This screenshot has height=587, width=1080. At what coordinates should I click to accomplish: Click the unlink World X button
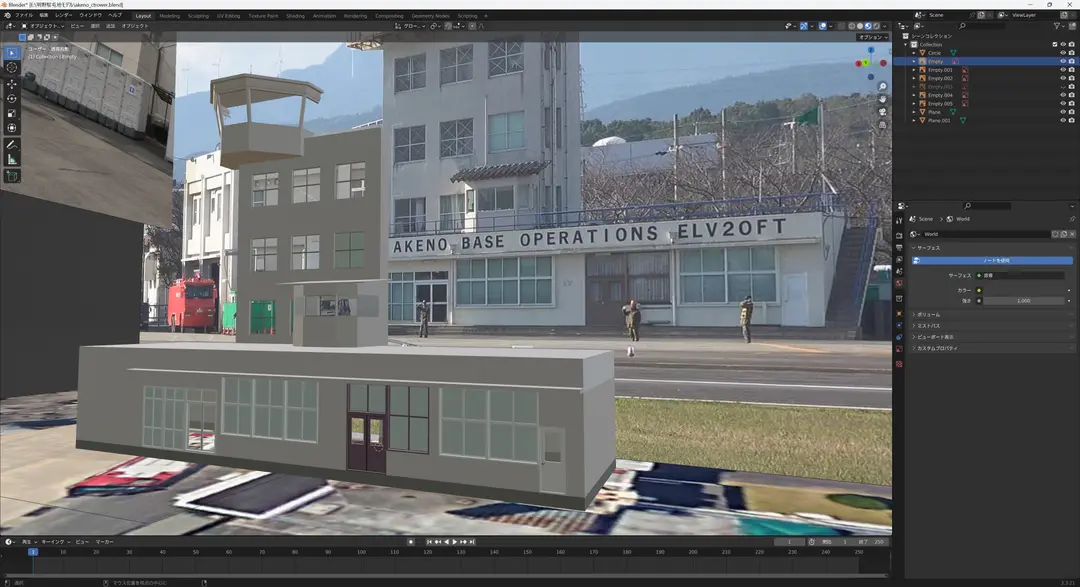(x=1072, y=234)
